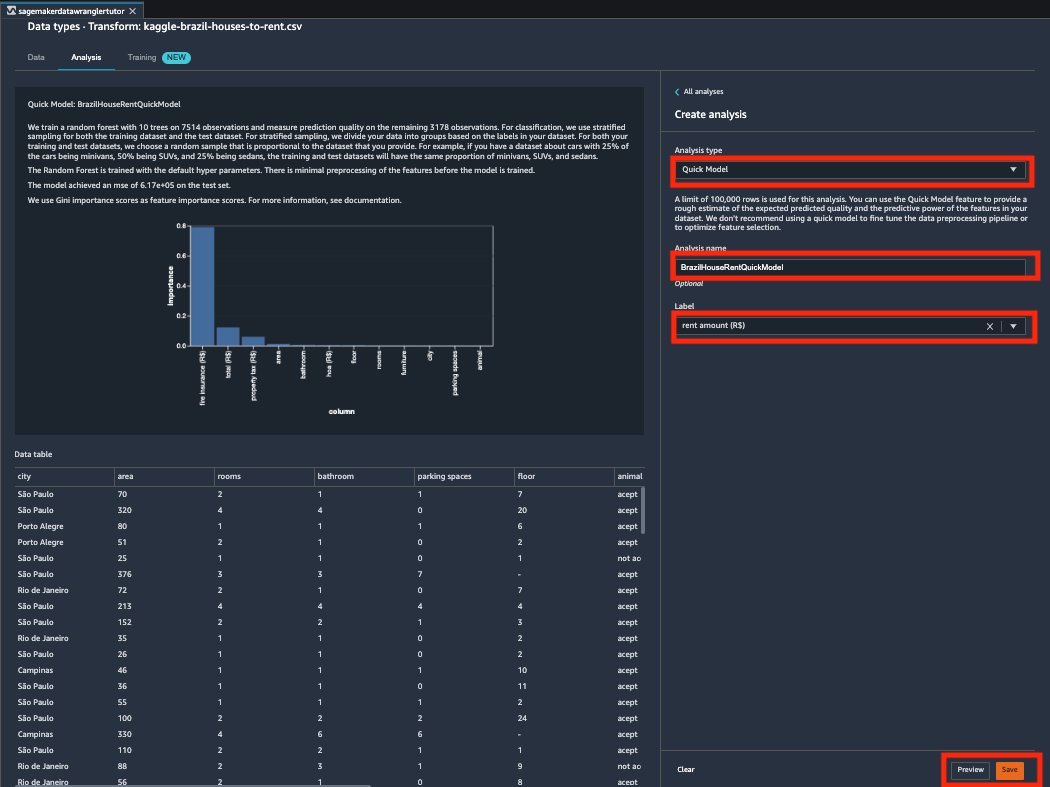The width and height of the screenshot is (1050, 787).
Task: Open the Training tab
Action: point(142,58)
